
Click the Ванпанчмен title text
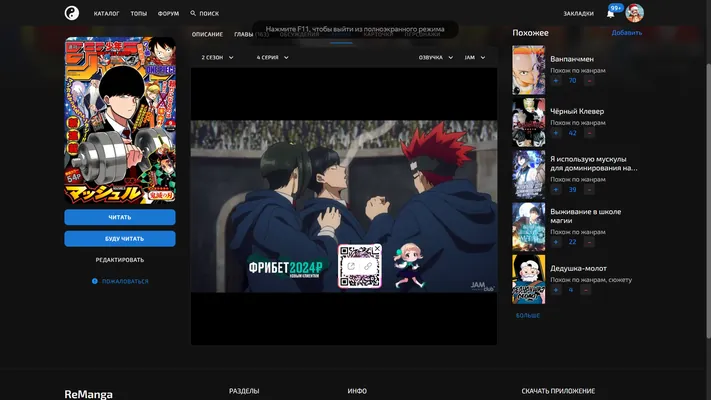(x=572, y=59)
